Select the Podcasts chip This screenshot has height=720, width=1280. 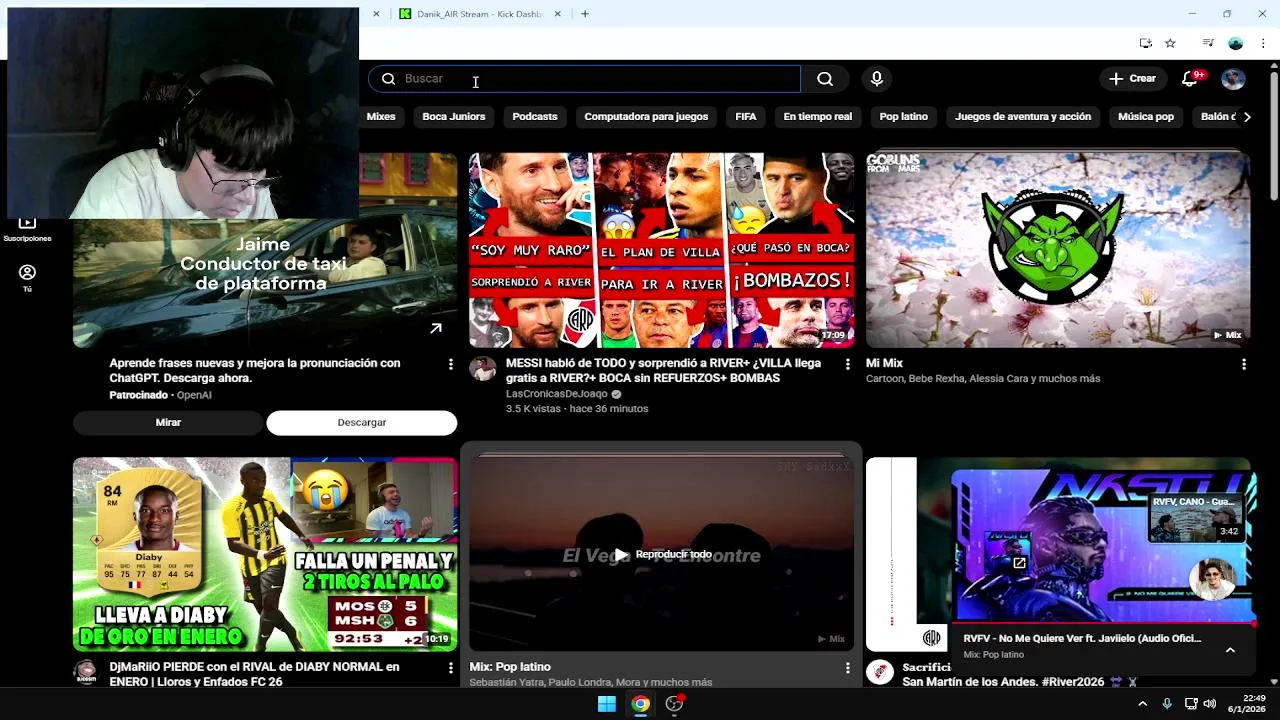[535, 117]
